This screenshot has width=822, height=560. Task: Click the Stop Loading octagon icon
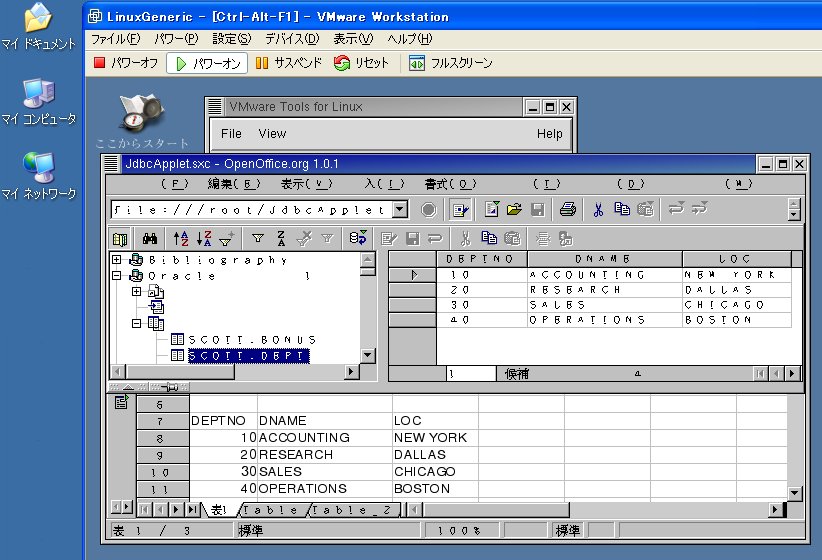coord(429,210)
